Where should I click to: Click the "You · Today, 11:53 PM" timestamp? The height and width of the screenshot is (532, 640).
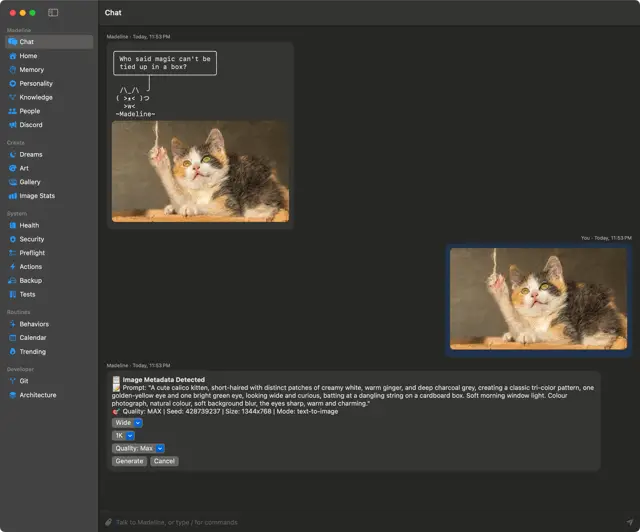tap(606, 238)
